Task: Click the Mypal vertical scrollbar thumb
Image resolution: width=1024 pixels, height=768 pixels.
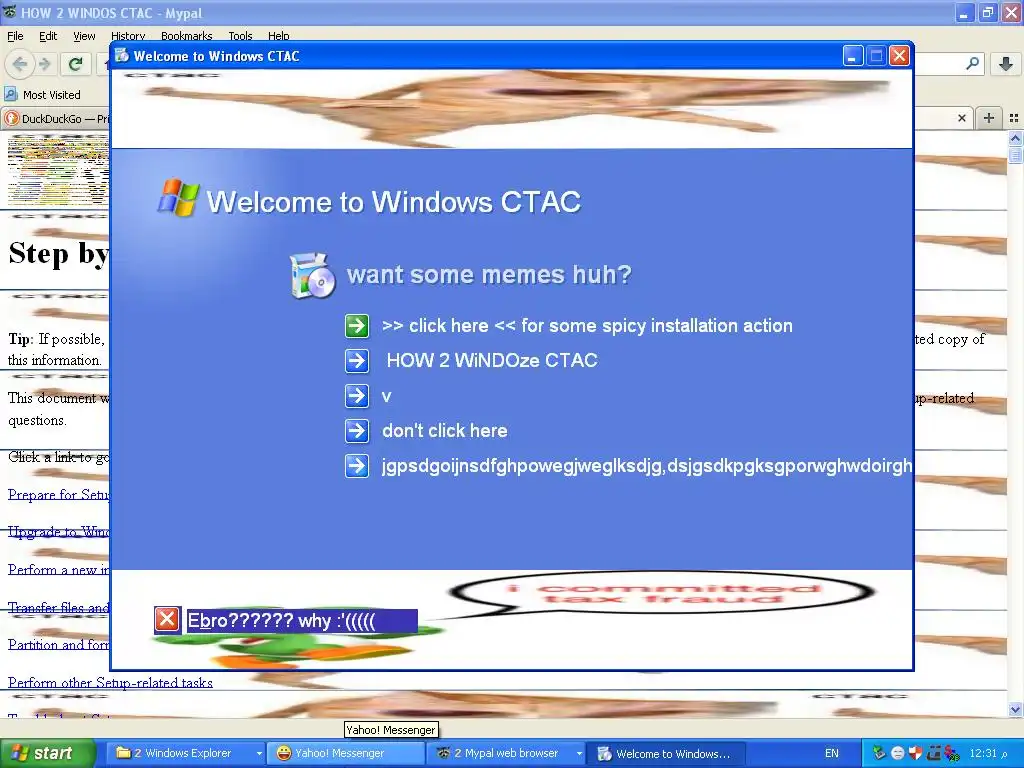Action: 1015,154
